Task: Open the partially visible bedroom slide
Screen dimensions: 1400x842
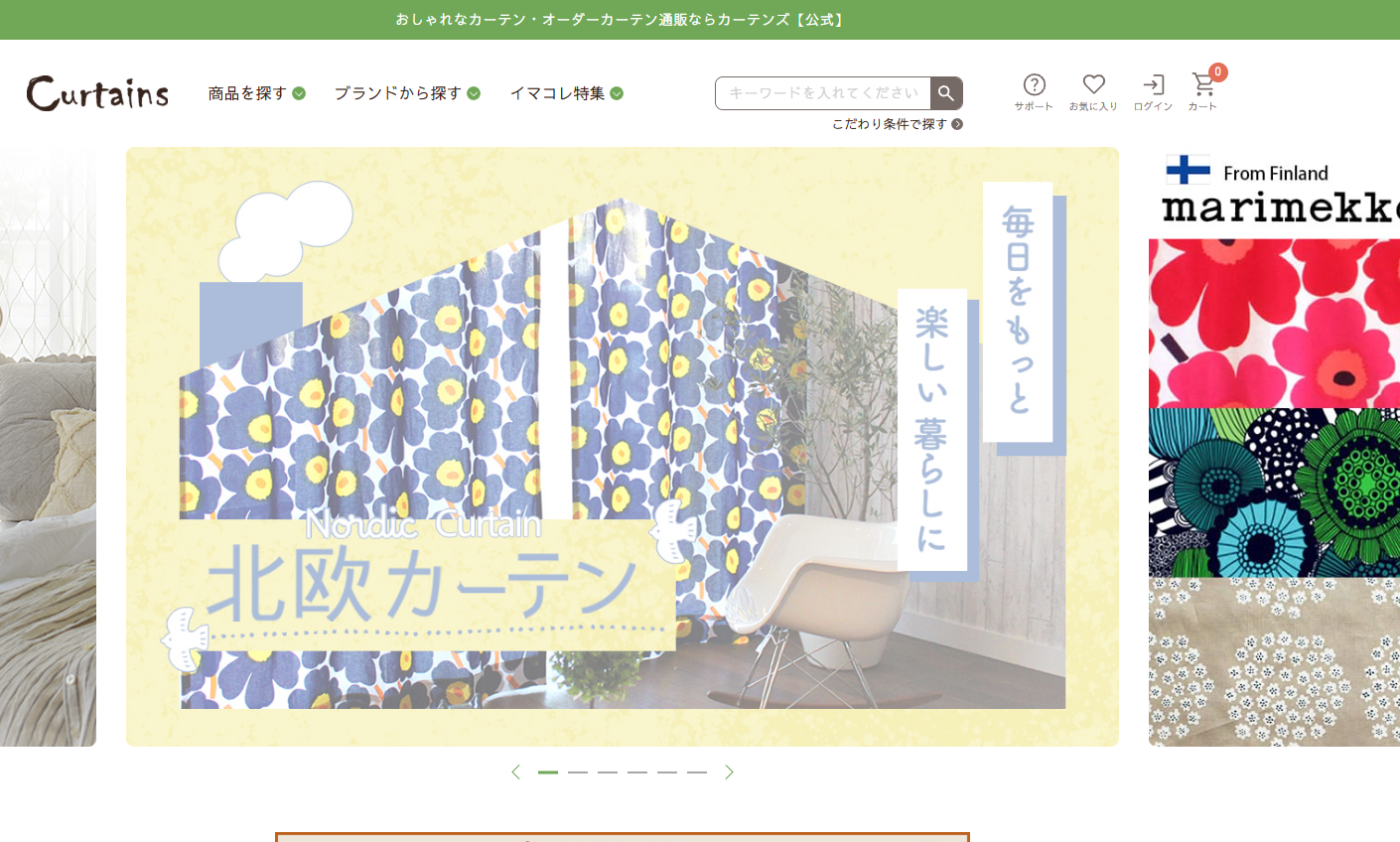Action: click(x=48, y=447)
